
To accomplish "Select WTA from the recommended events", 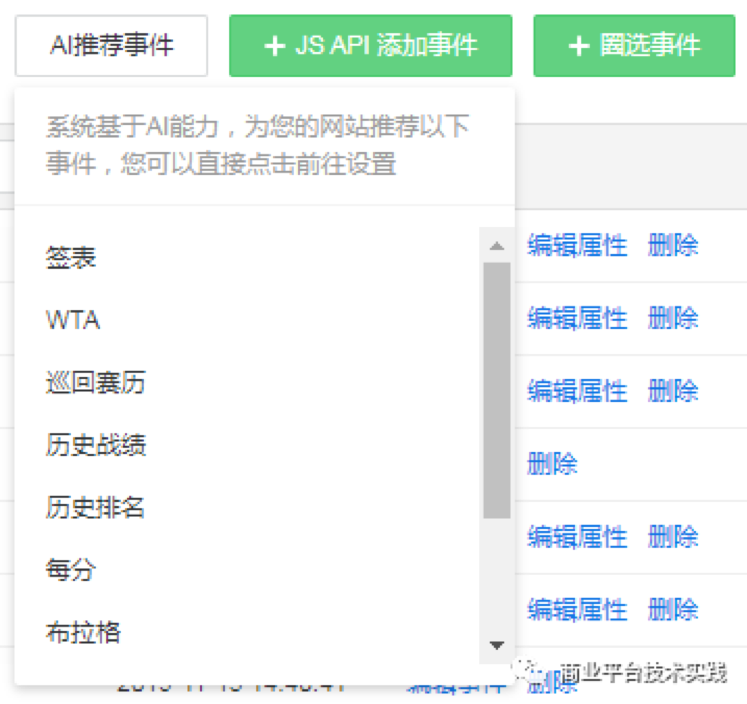I will [73, 320].
